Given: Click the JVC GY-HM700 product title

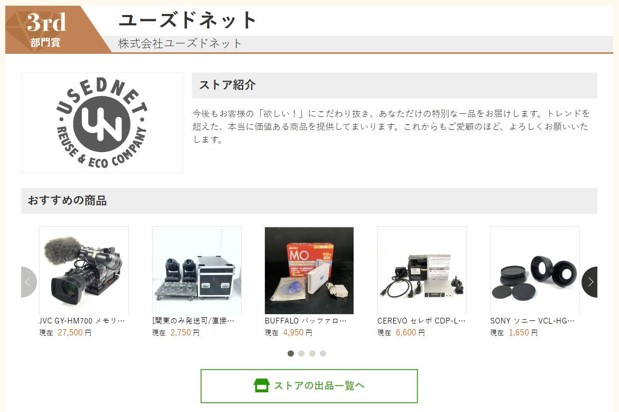Looking at the screenshot, I should [x=82, y=321].
